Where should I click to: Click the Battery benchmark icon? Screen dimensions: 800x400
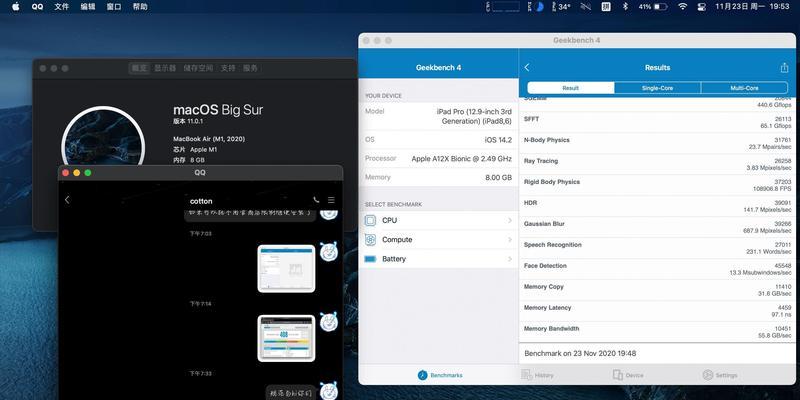pos(370,259)
